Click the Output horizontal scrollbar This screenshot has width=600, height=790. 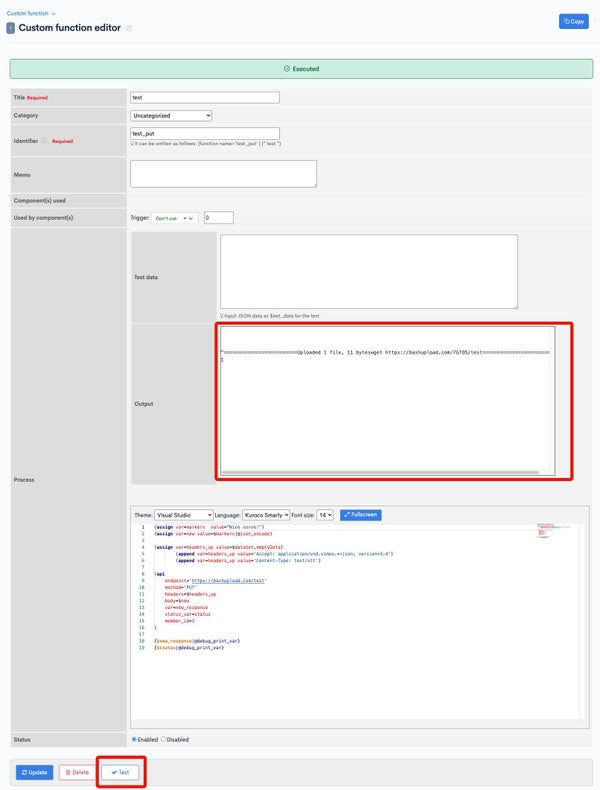(x=380, y=473)
